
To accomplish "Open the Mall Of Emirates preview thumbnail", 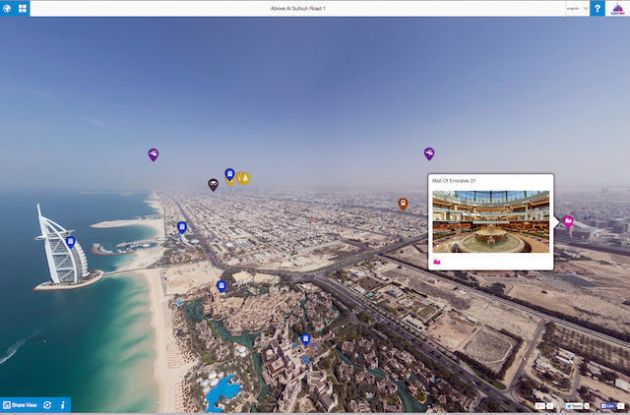I will pos(490,221).
